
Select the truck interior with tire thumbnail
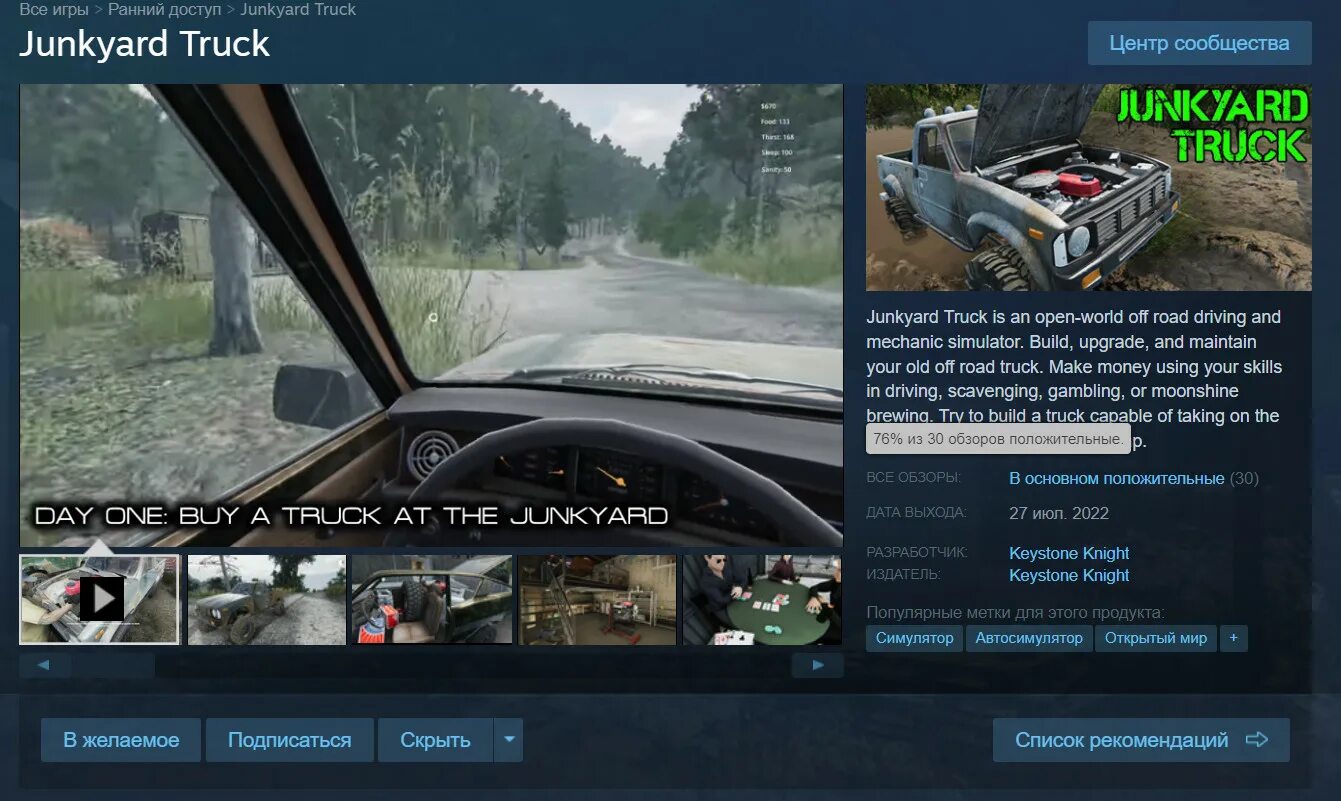tap(431, 600)
